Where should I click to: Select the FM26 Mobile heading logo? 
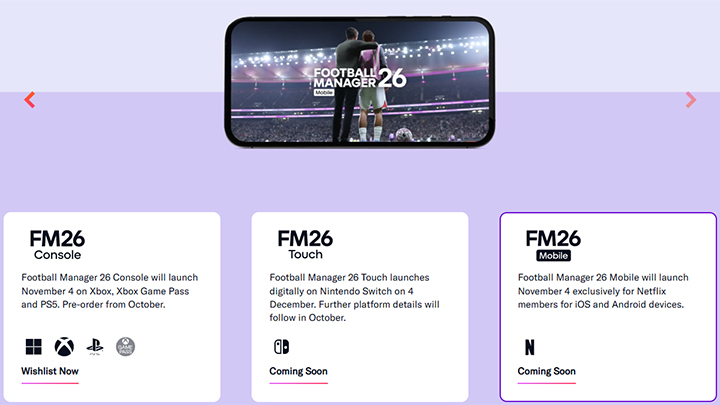coord(553,244)
